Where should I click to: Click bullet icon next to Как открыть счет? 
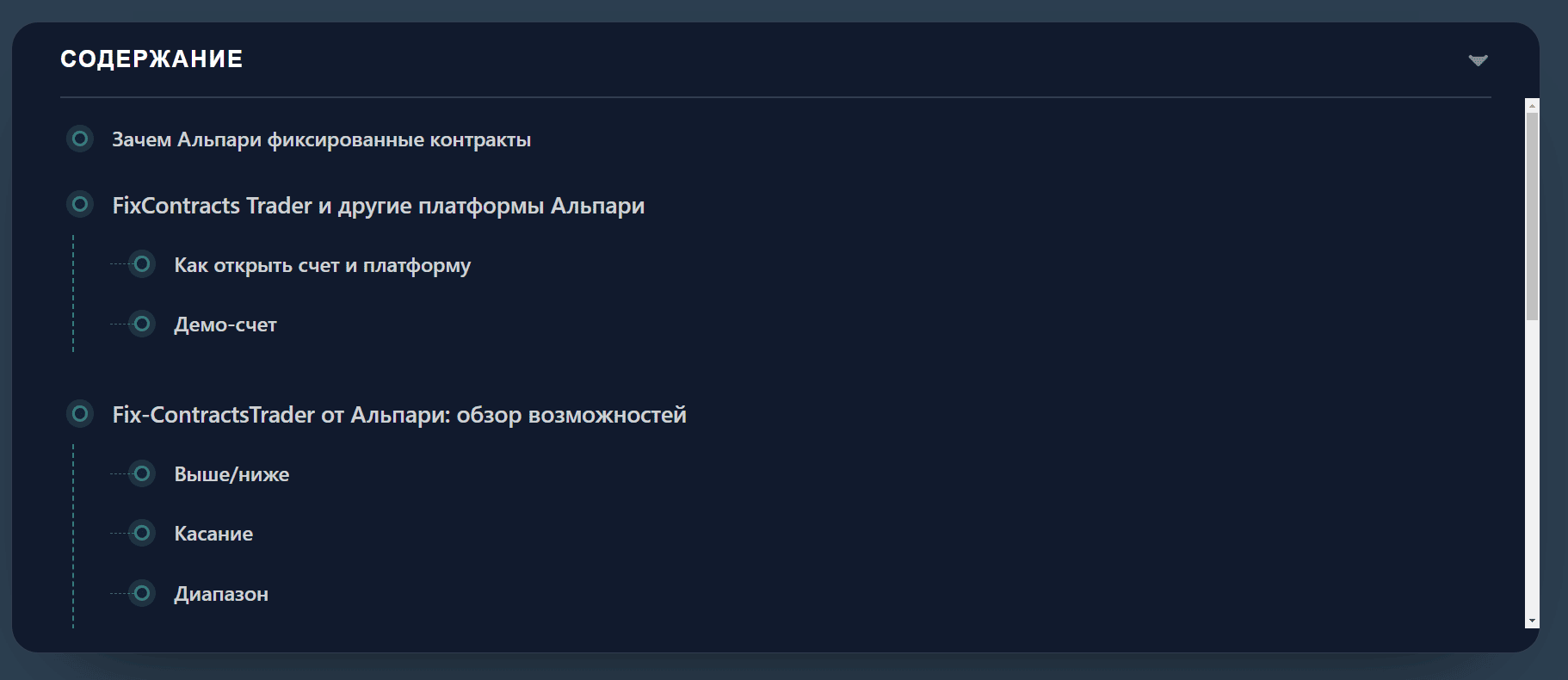click(x=142, y=264)
